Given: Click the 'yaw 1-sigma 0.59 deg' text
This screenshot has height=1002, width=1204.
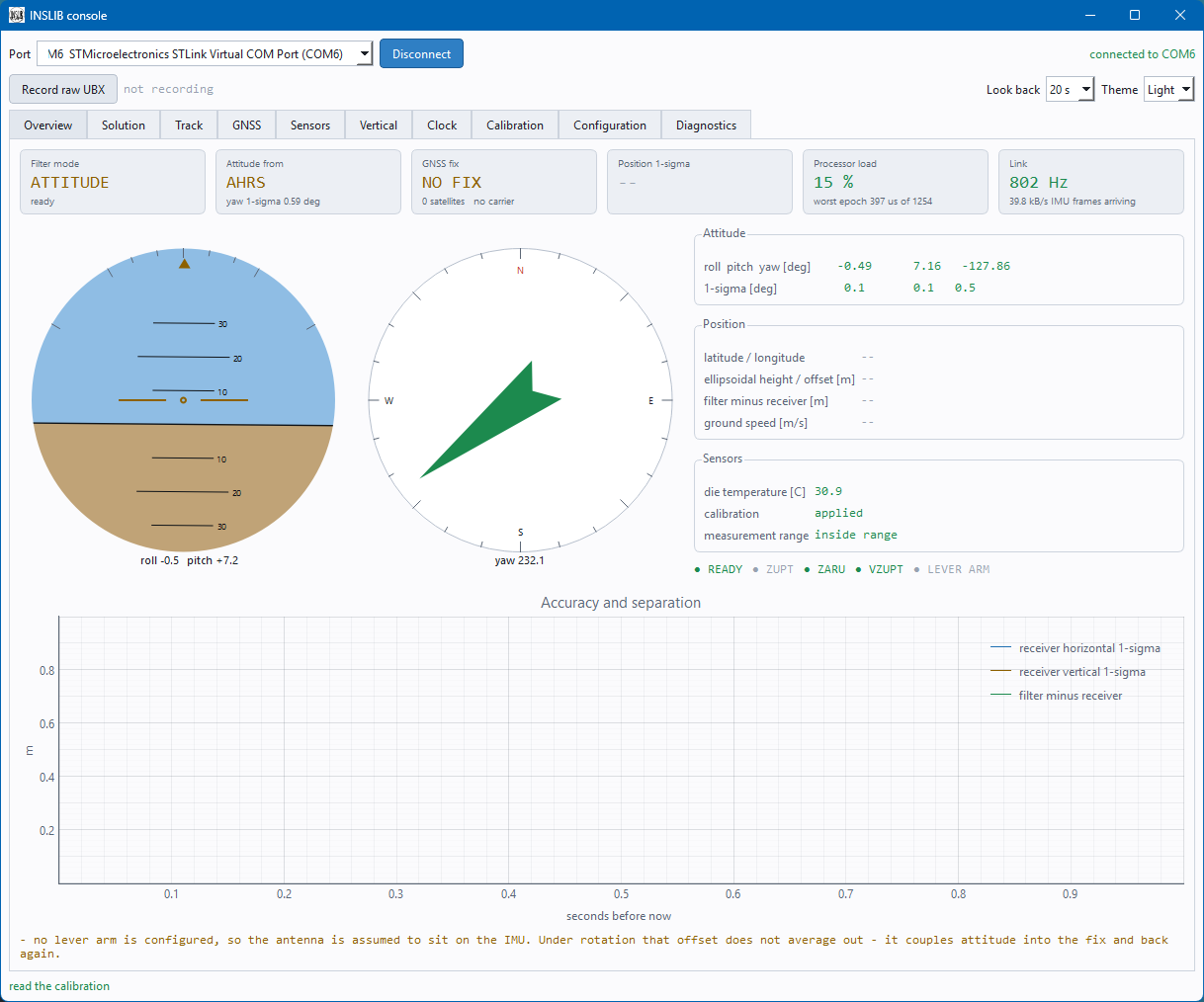Looking at the screenshot, I should tap(273, 202).
